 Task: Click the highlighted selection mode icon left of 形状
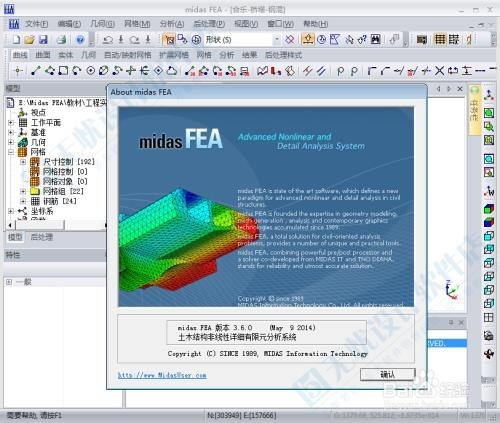click(169, 40)
